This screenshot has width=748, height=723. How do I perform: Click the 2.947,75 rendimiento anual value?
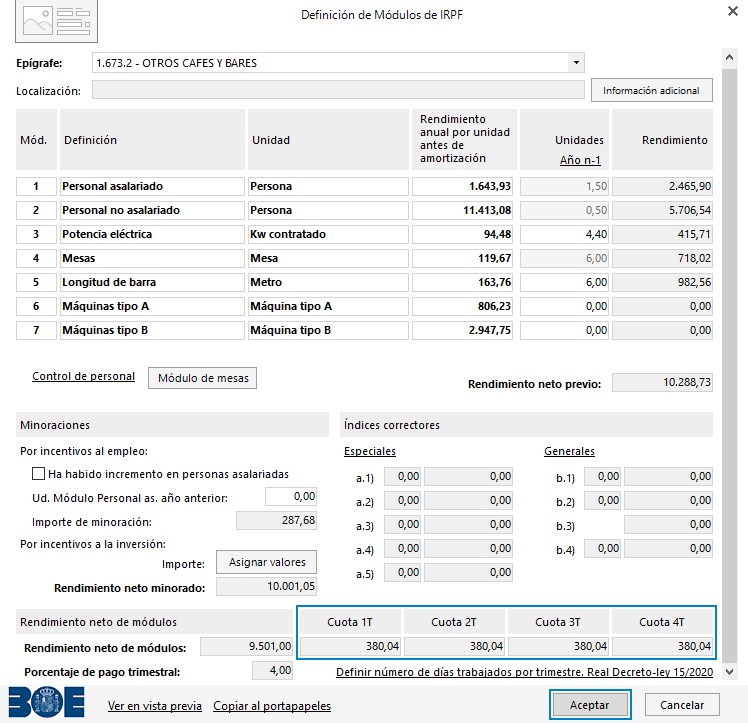click(462, 330)
